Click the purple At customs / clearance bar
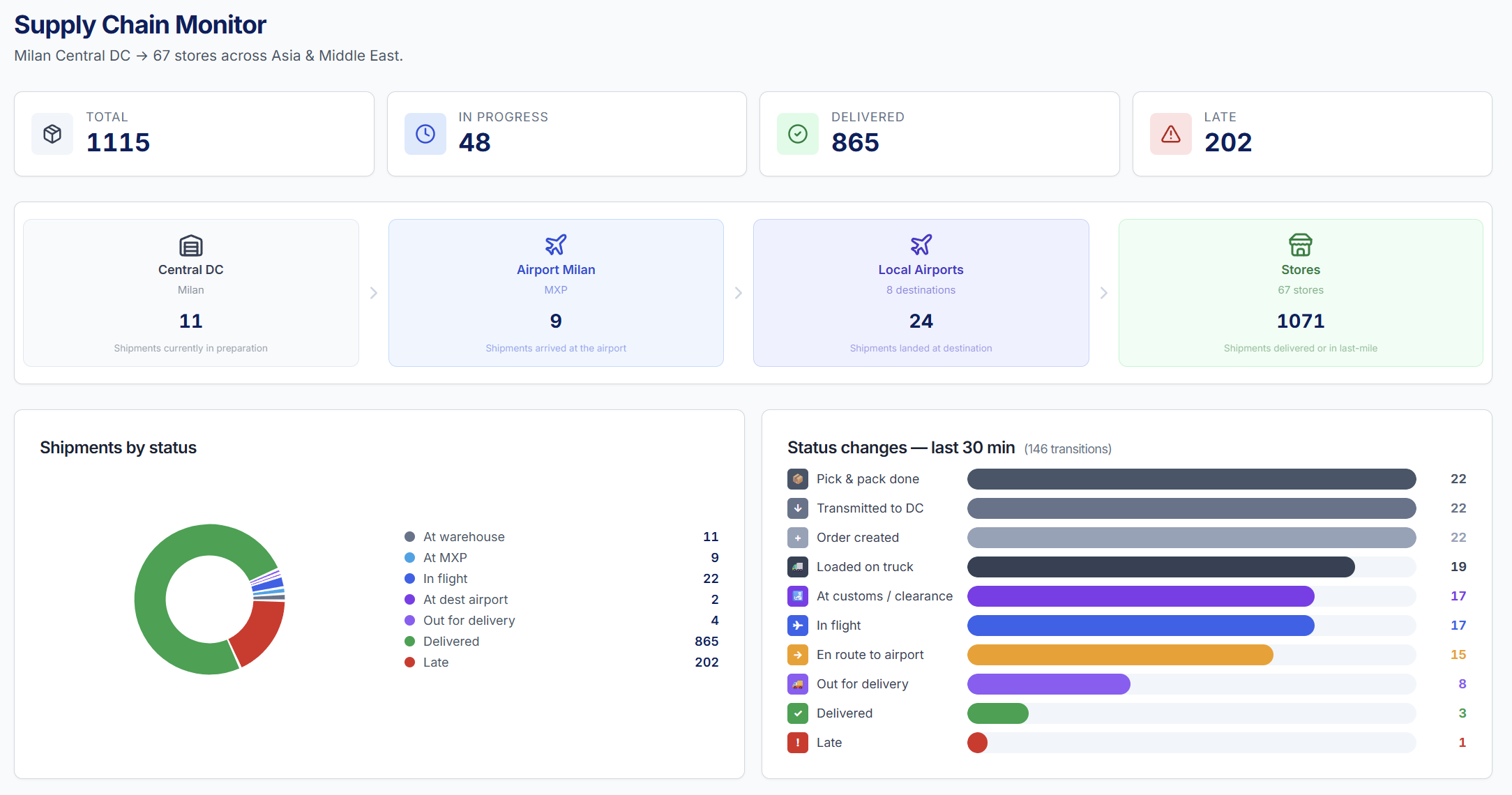1512x795 pixels. point(1140,596)
